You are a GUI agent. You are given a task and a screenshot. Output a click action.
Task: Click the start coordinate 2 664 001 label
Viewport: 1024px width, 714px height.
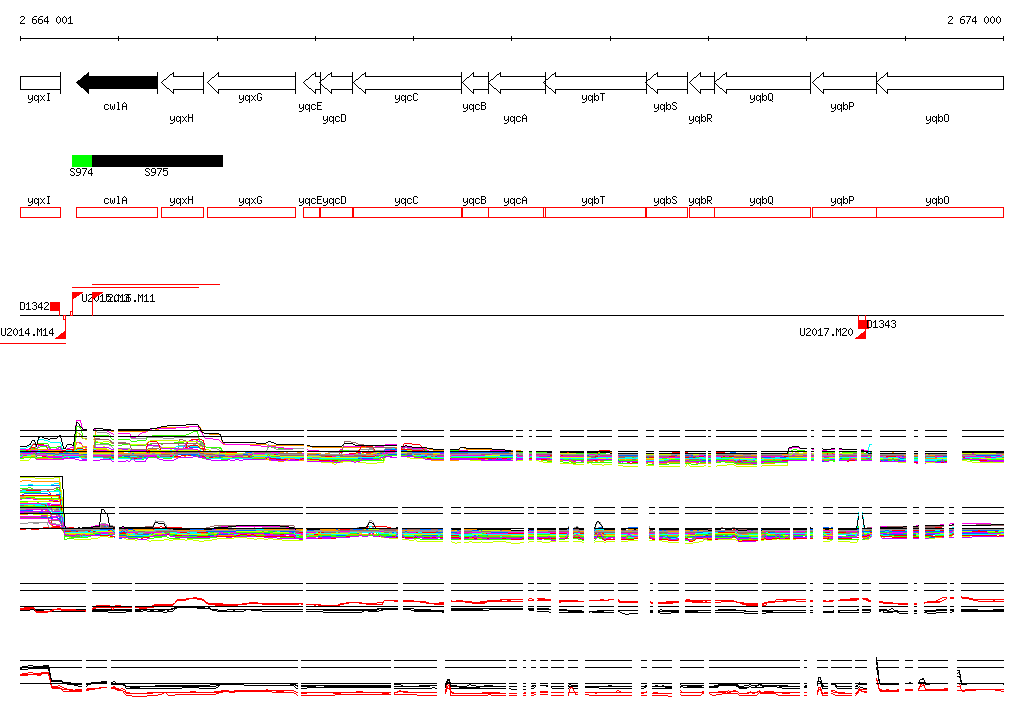tap(46, 20)
